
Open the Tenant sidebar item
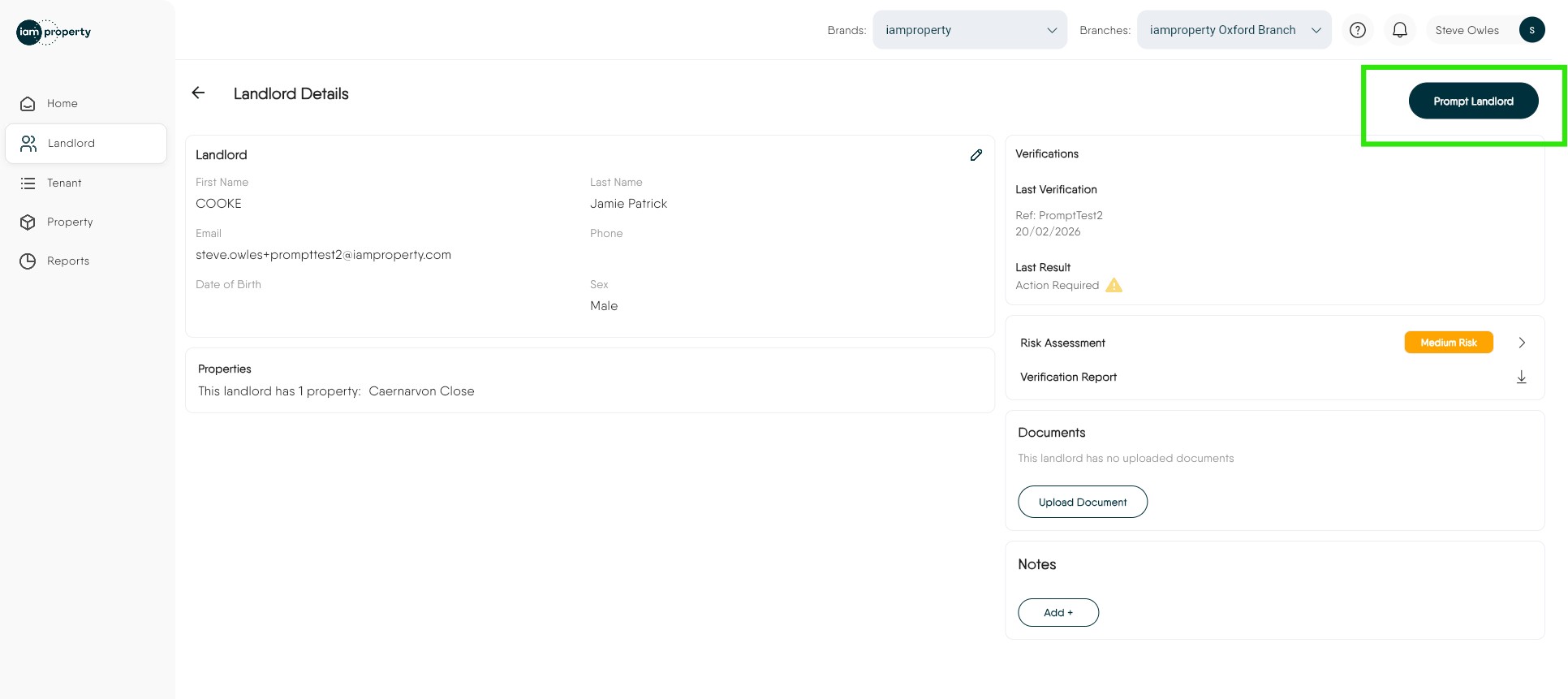[x=64, y=183]
